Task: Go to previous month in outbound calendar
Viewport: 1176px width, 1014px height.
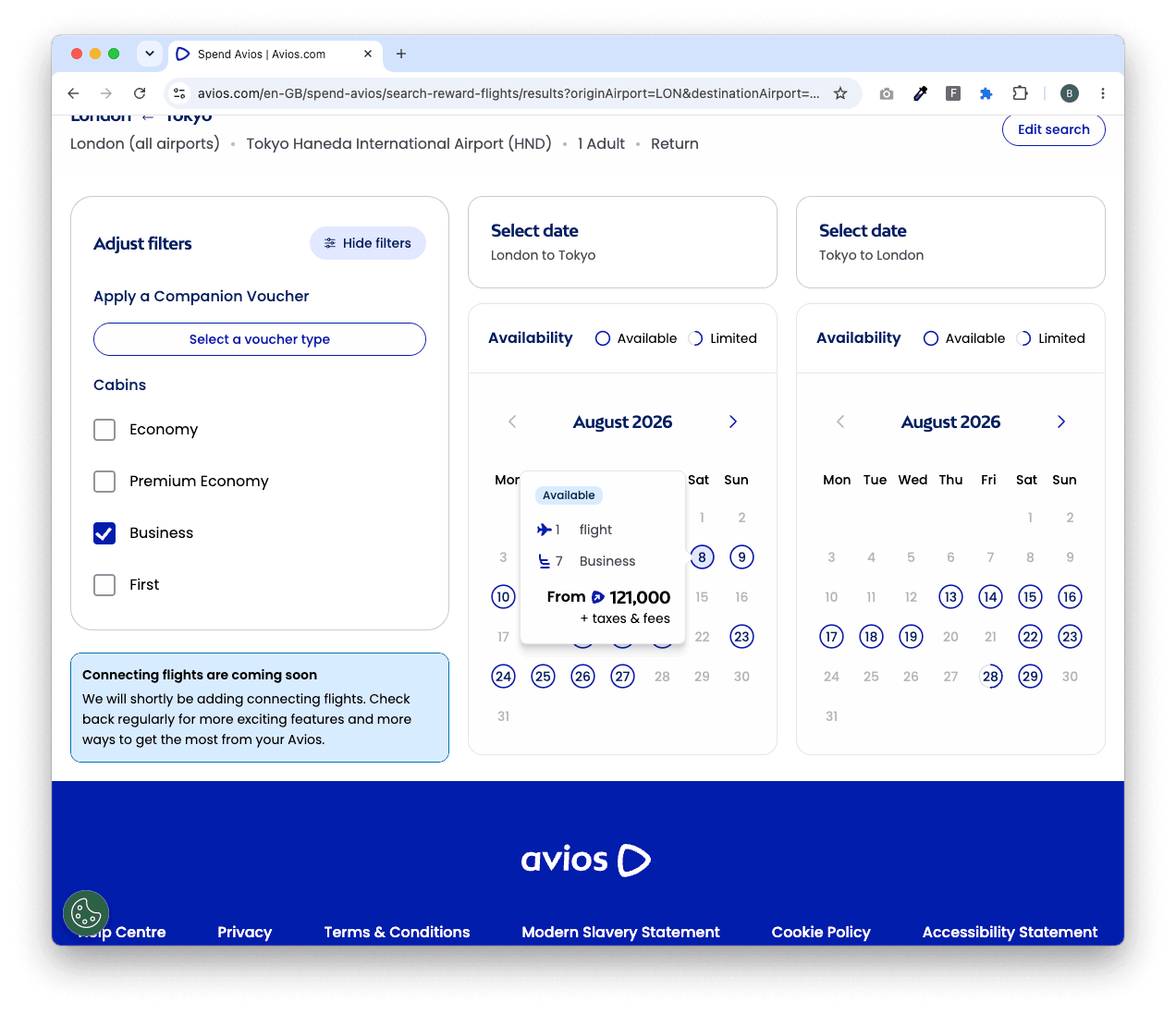Action: click(512, 421)
